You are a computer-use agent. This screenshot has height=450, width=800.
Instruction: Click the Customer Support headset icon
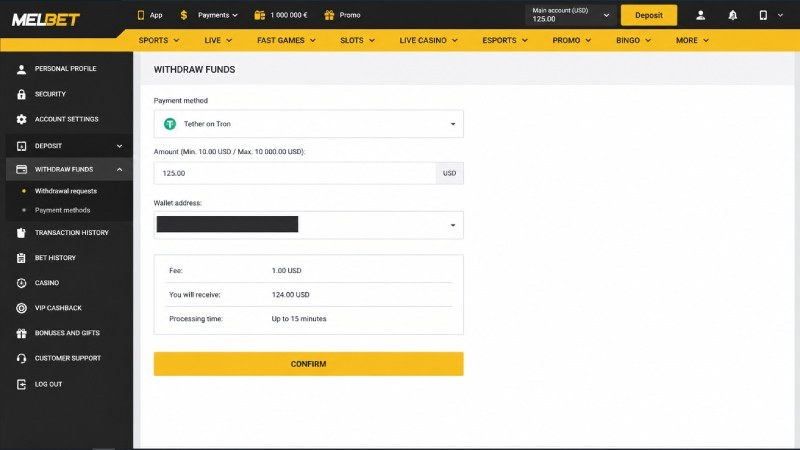coord(21,359)
